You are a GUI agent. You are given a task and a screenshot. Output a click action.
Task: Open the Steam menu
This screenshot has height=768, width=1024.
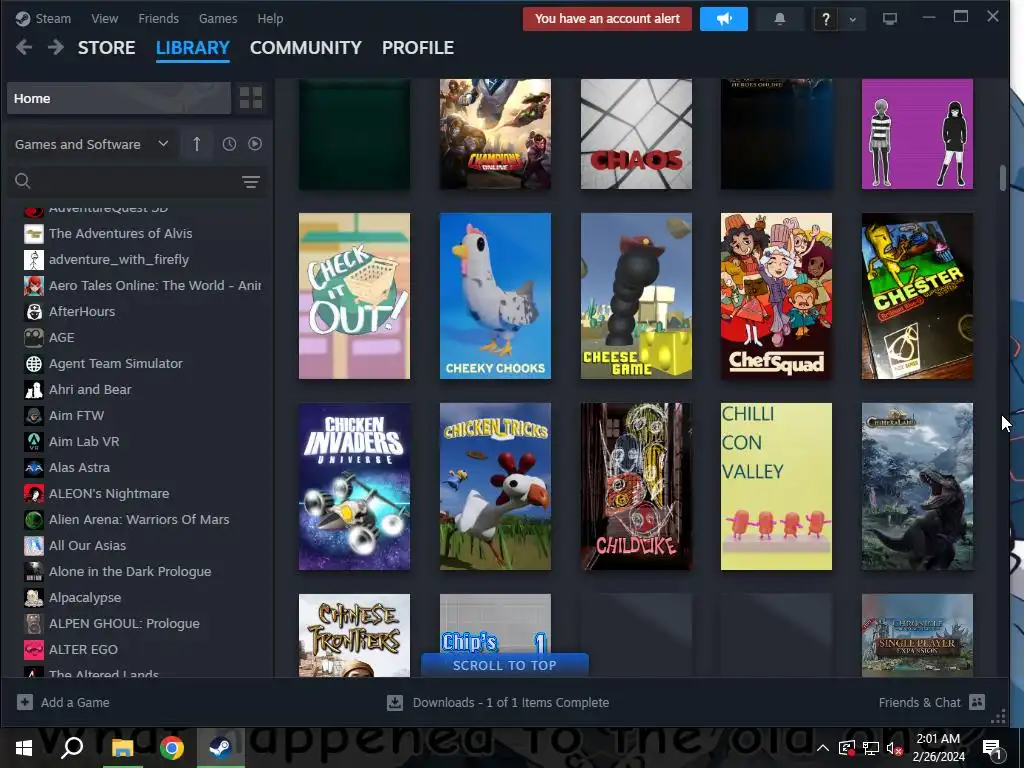coord(43,18)
